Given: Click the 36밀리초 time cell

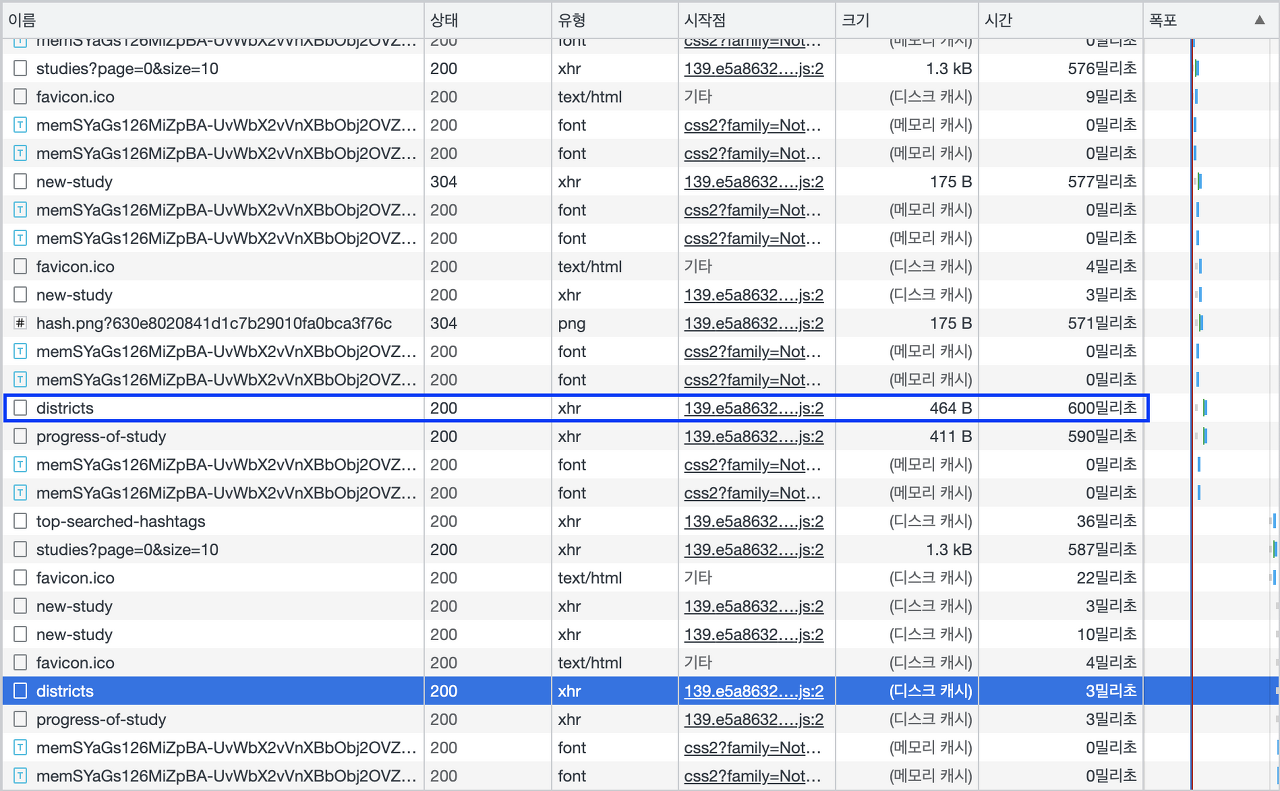Looking at the screenshot, I should pos(1061,522).
